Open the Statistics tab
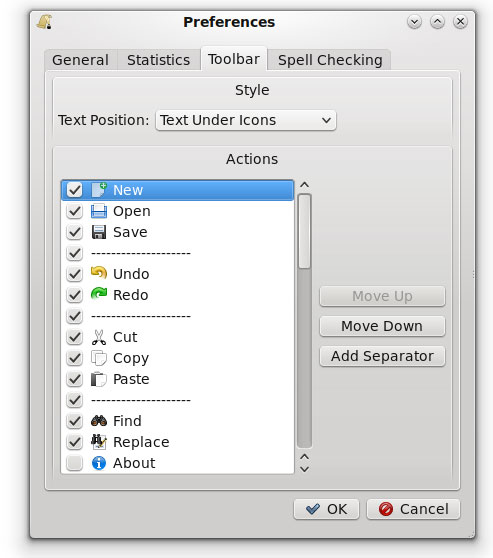This screenshot has height=558, width=493. click(x=158, y=60)
